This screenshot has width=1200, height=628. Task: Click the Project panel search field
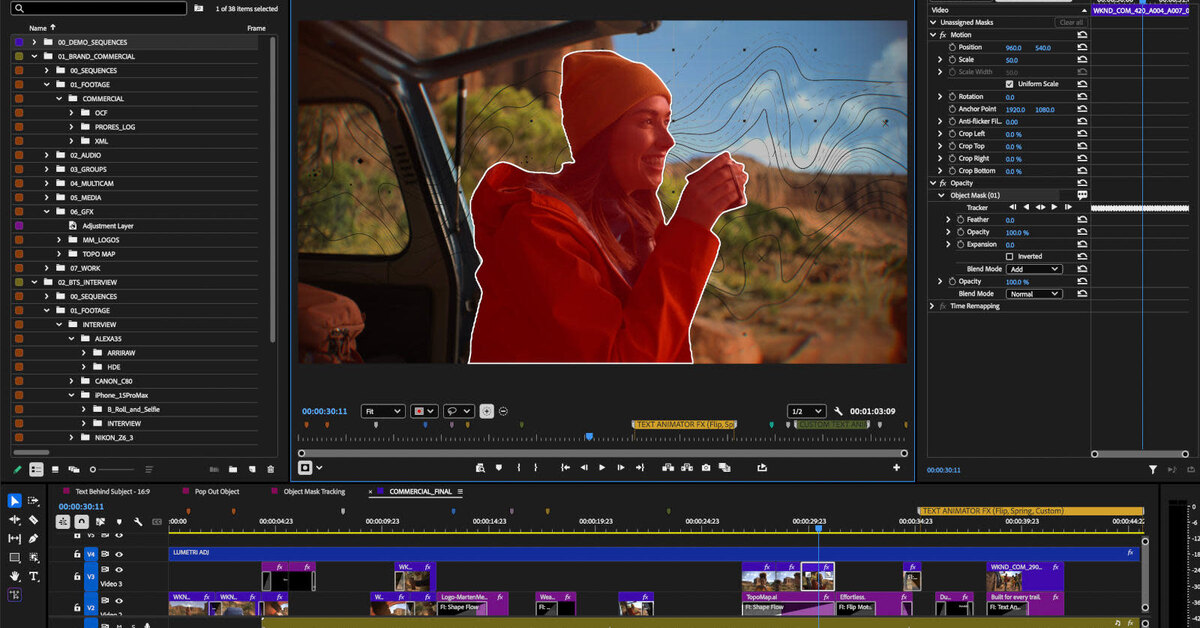point(98,8)
